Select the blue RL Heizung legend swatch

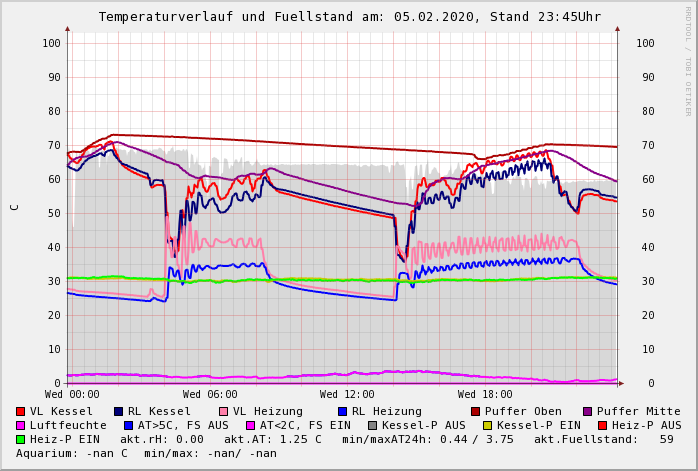[340, 411]
